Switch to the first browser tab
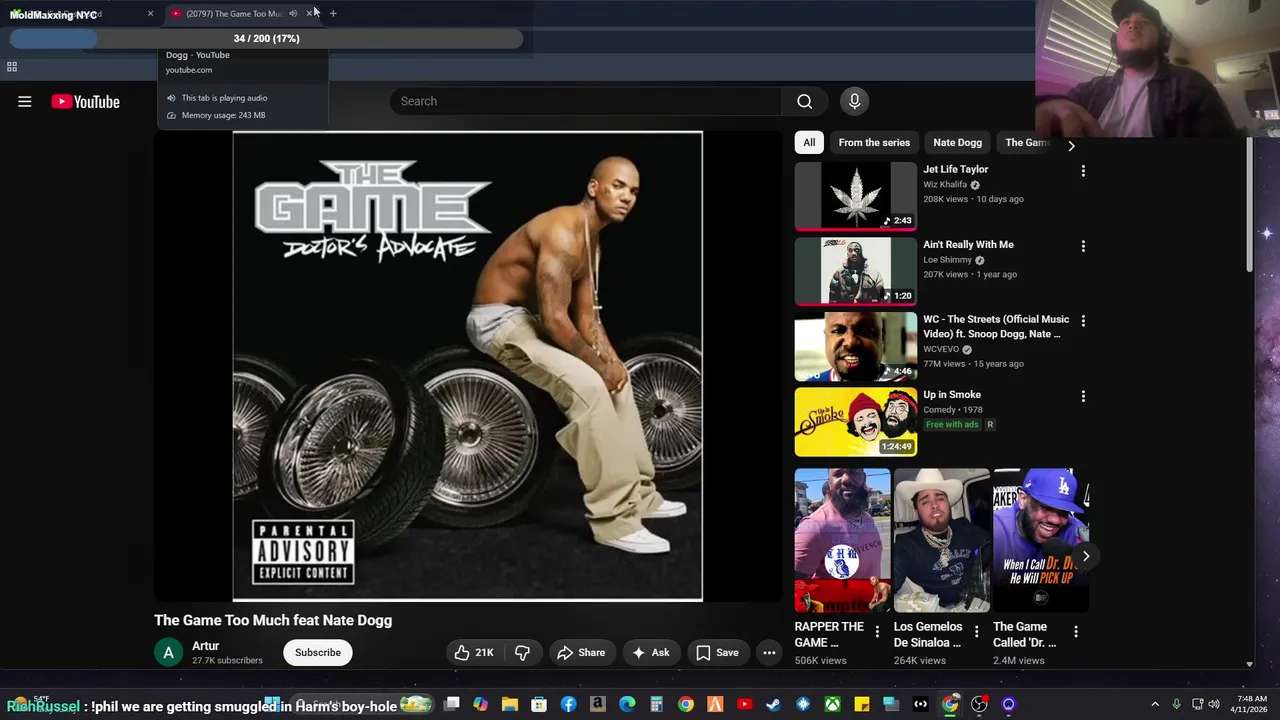 (x=80, y=13)
